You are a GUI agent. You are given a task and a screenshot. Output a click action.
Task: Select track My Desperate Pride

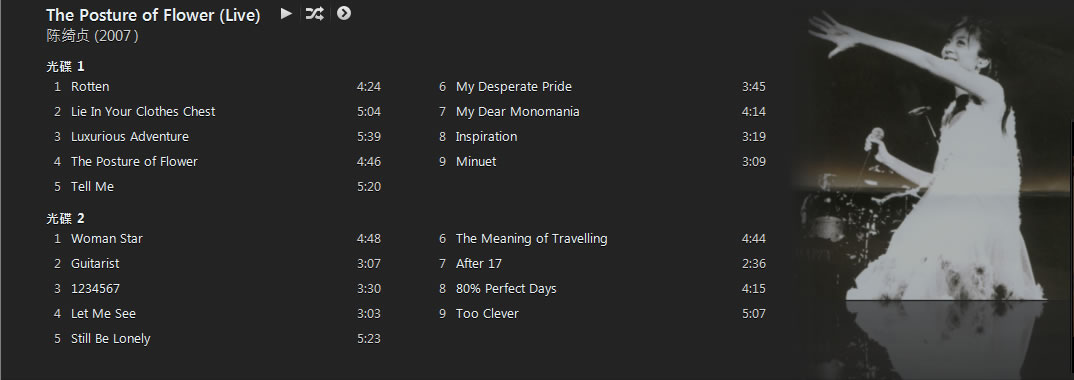tap(601, 87)
